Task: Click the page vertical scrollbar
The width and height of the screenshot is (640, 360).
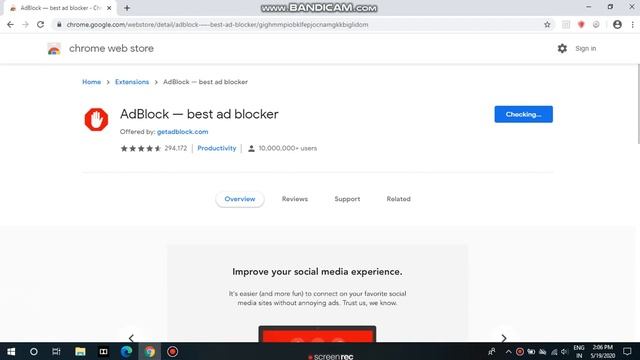Action: click(638, 104)
